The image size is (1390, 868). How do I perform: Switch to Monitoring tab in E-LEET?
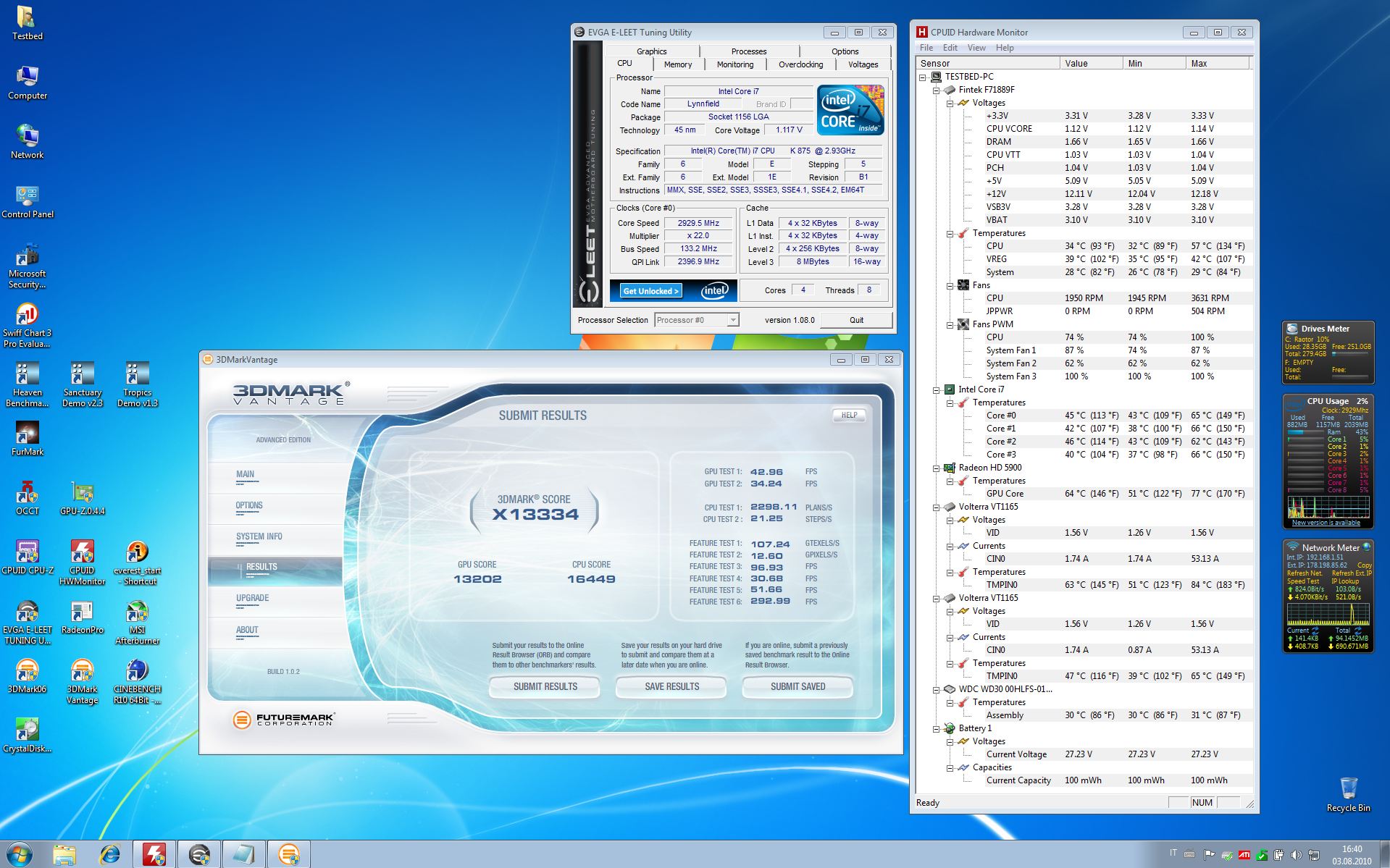pos(735,64)
